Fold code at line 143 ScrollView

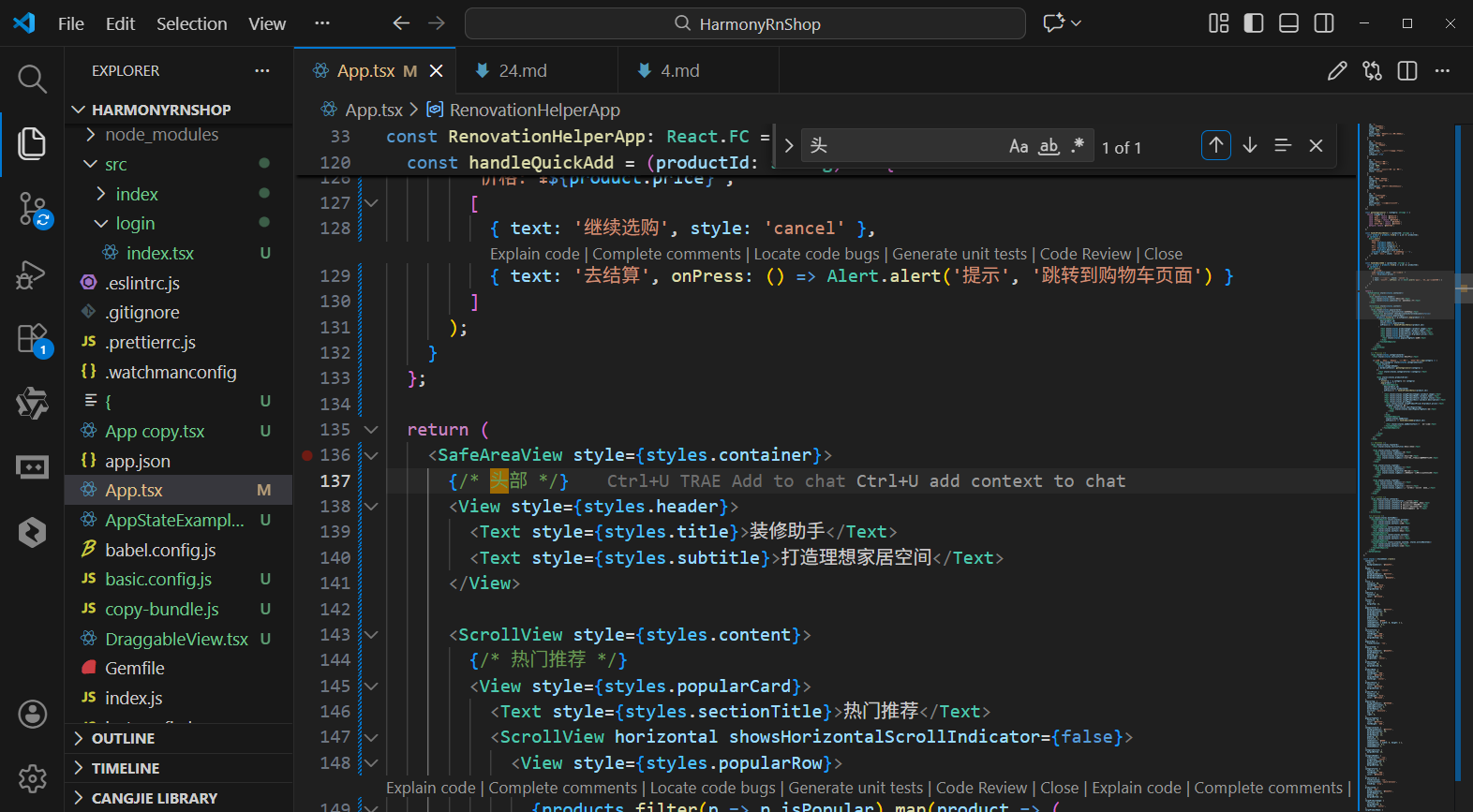(x=371, y=635)
